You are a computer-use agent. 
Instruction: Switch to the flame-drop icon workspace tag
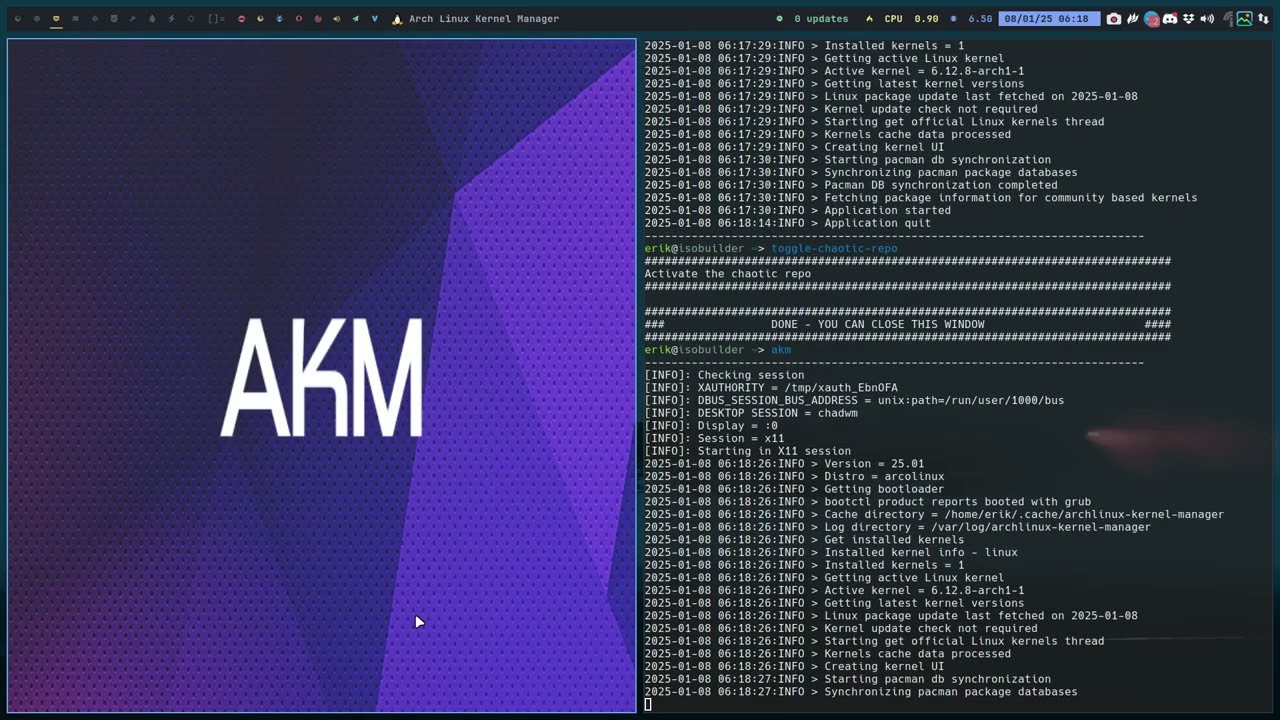tap(152, 19)
